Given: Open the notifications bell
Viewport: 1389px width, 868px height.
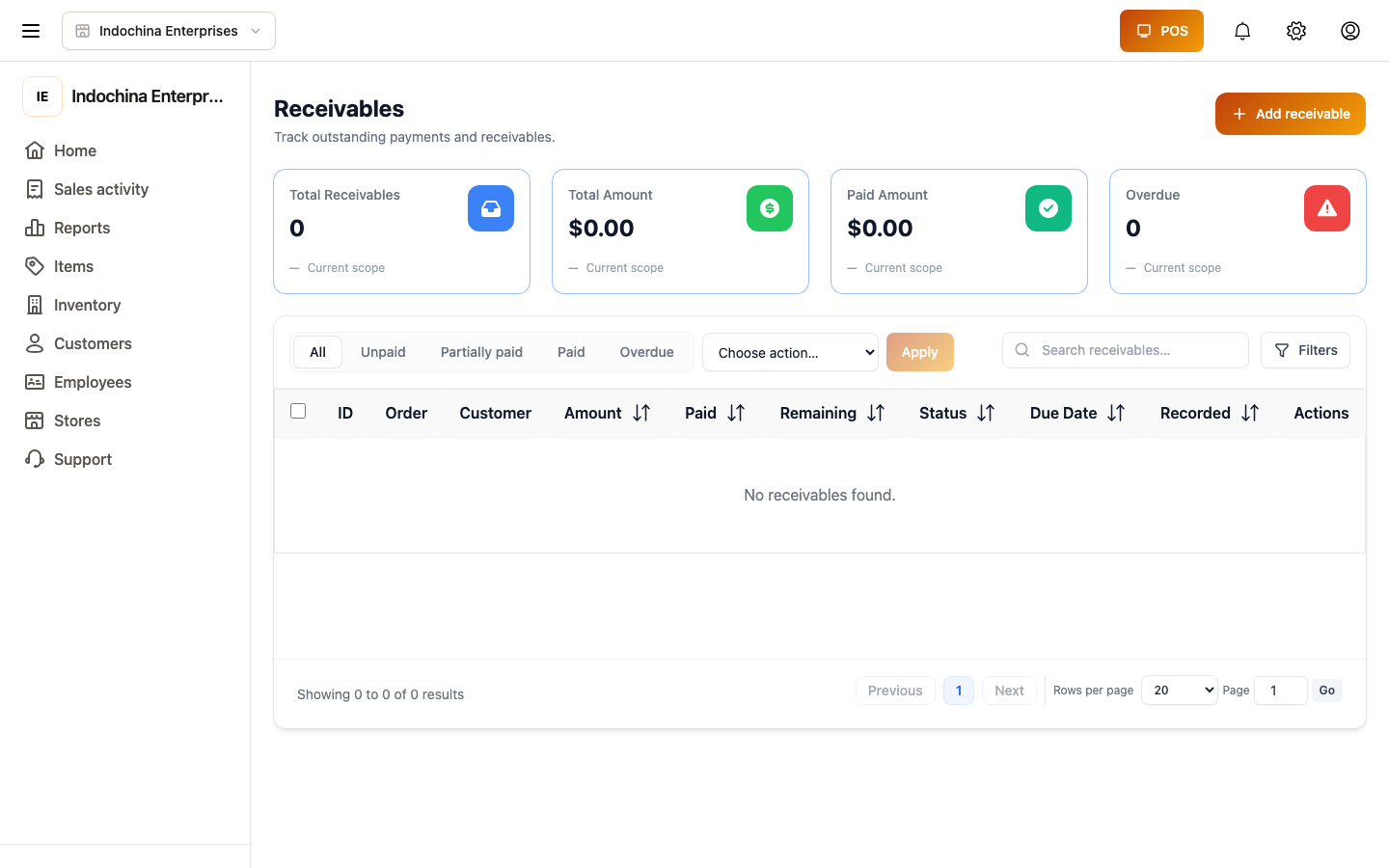Looking at the screenshot, I should pyautogui.click(x=1242, y=31).
